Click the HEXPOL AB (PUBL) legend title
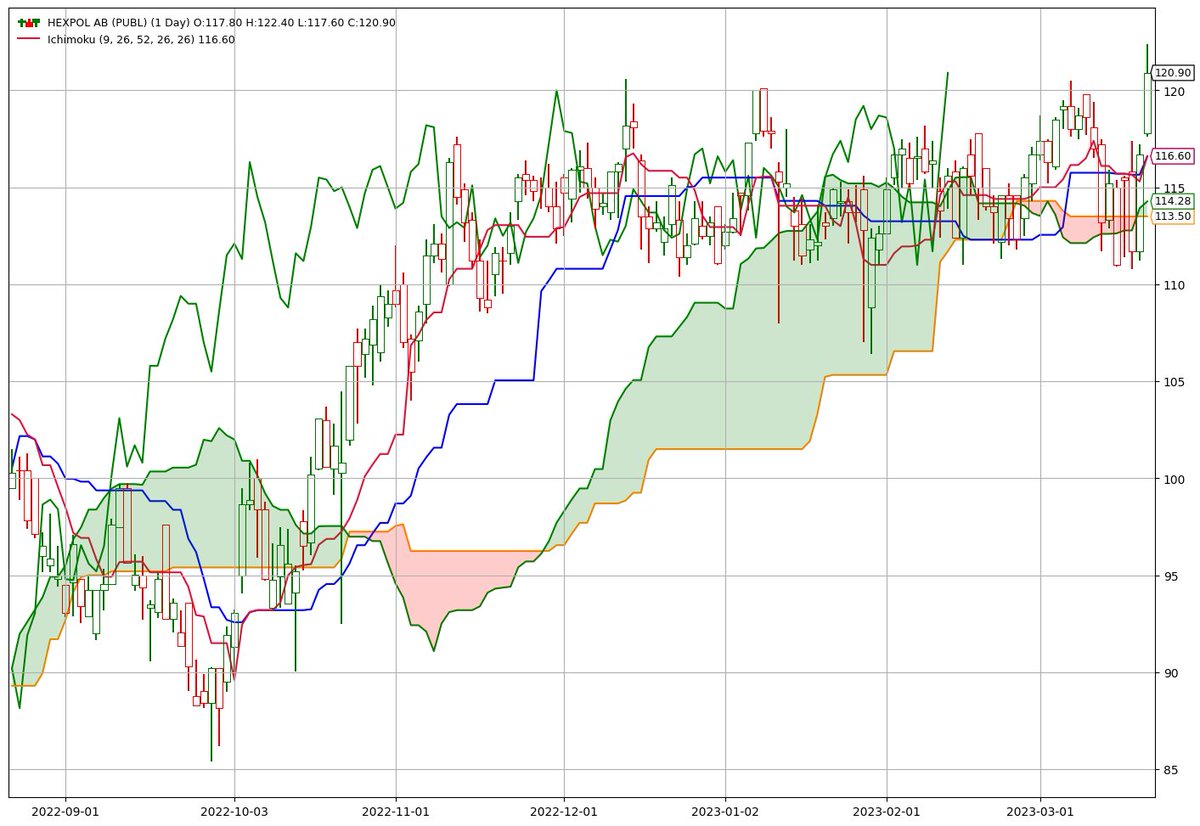 (x=221, y=22)
